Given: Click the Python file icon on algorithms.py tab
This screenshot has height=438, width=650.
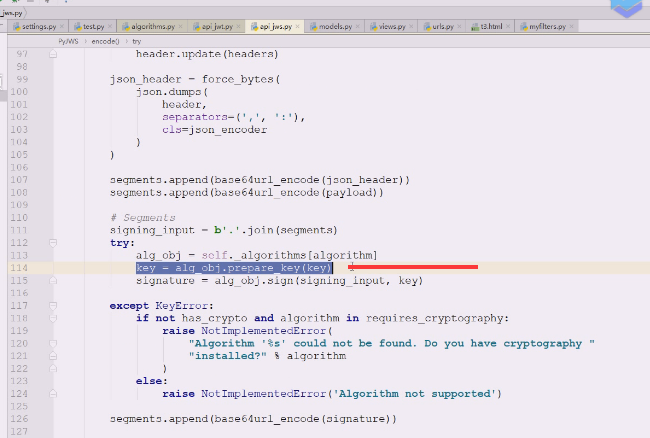Looking at the screenshot, I should coord(126,27).
